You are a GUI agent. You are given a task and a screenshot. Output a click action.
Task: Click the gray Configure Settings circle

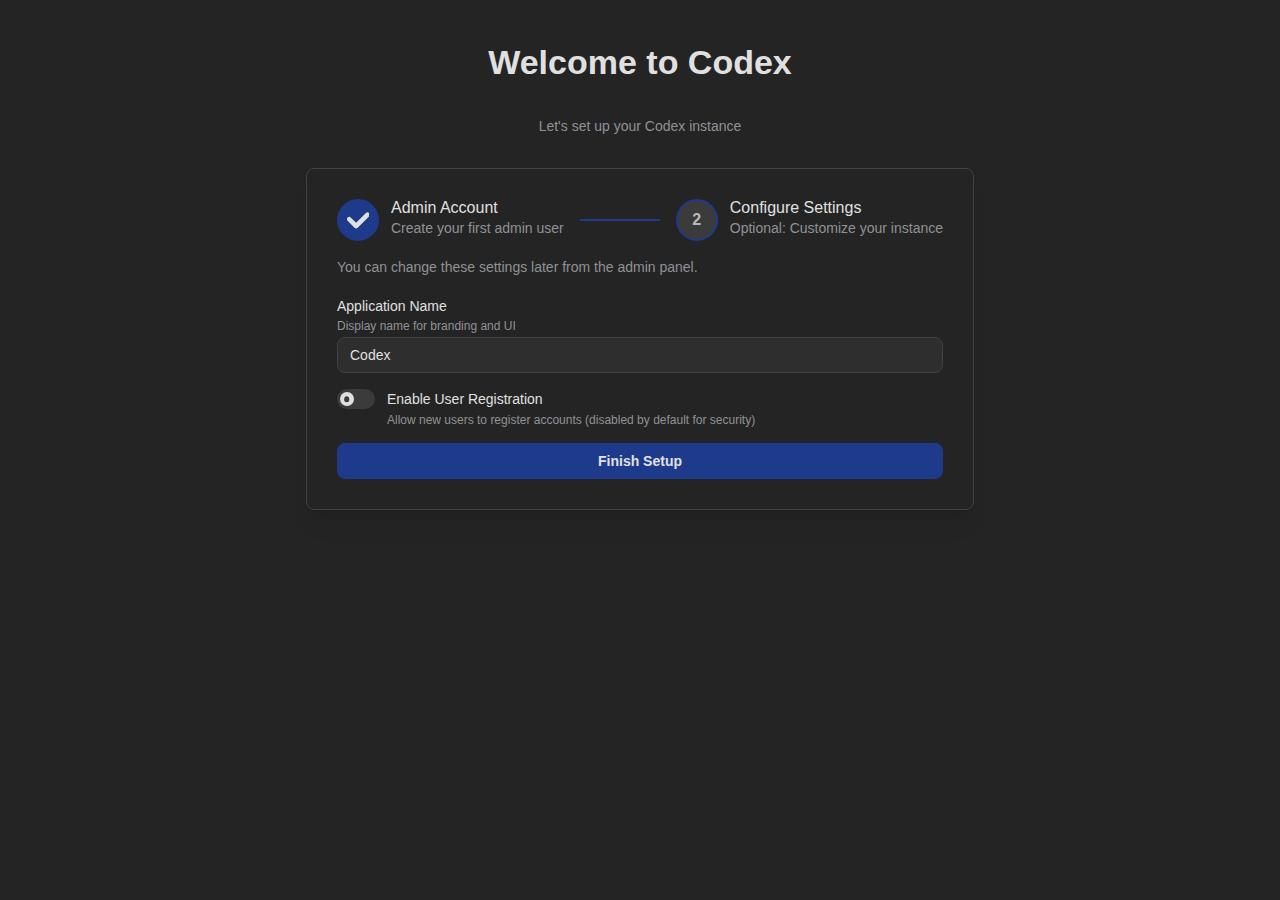click(x=696, y=219)
